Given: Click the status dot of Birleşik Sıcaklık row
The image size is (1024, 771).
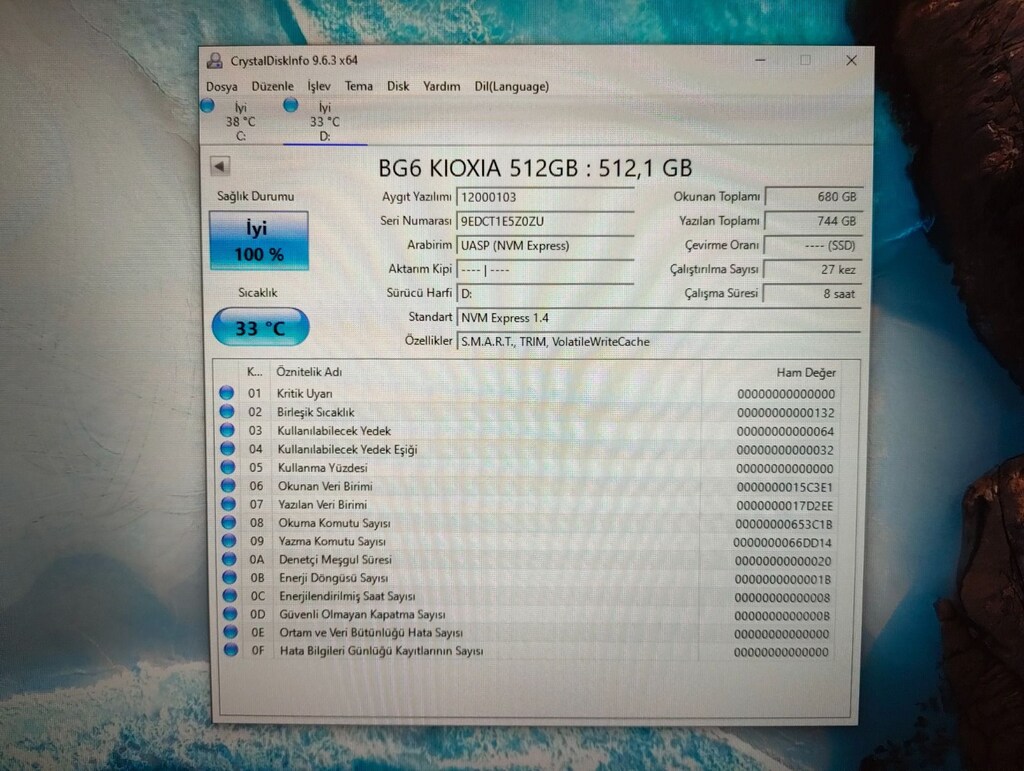Looking at the screenshot, I should pos(227,411).
